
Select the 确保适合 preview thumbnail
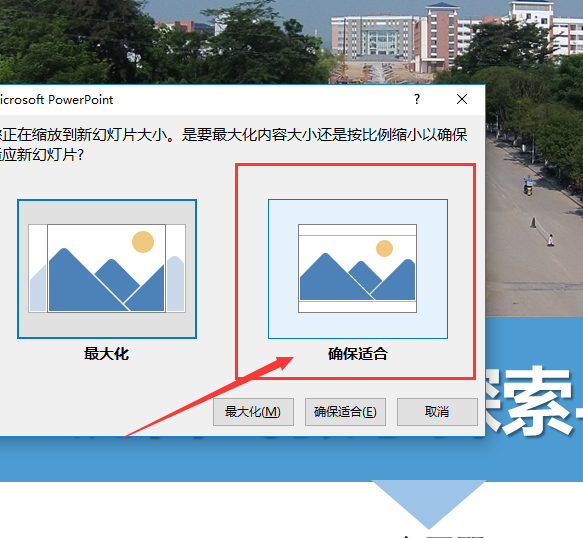tap(358, 269)
